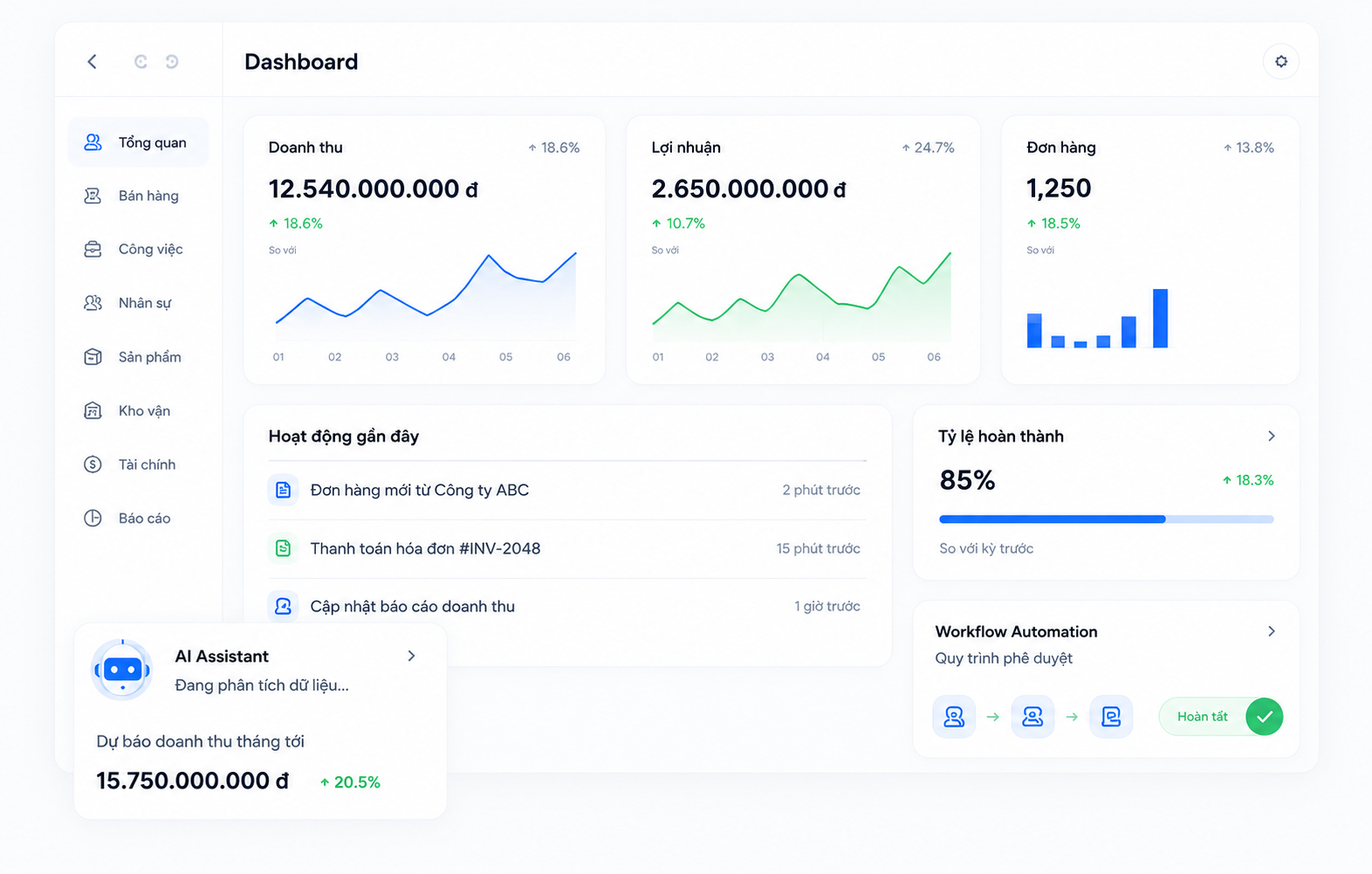Select the Nhân sự sidebar item

click(x=138, y=303)
